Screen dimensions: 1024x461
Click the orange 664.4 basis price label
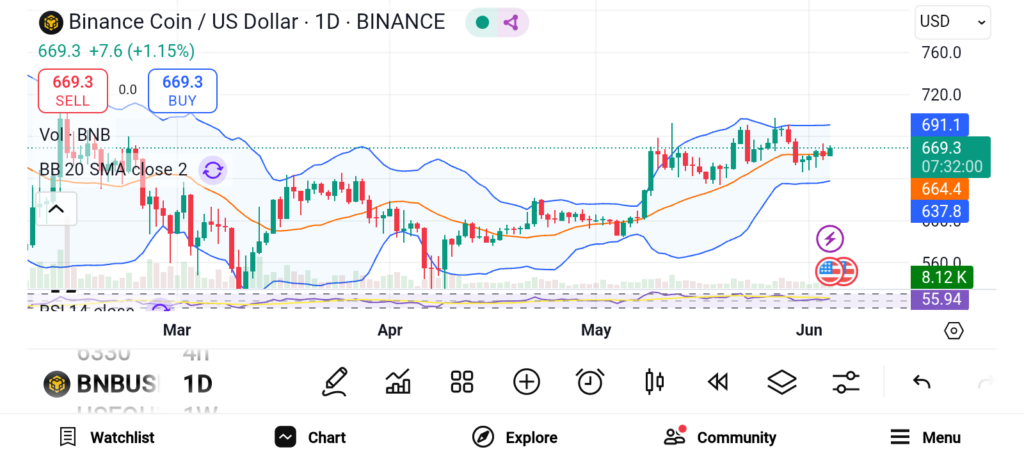coord(940,189)
